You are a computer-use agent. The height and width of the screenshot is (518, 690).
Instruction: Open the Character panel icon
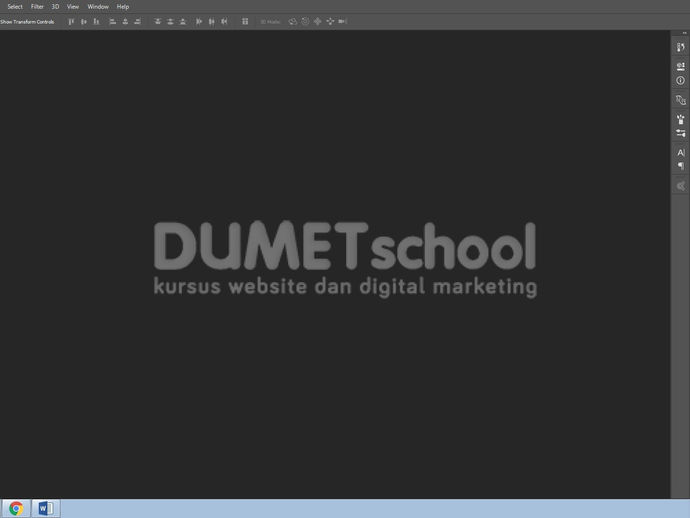point(681,152)
